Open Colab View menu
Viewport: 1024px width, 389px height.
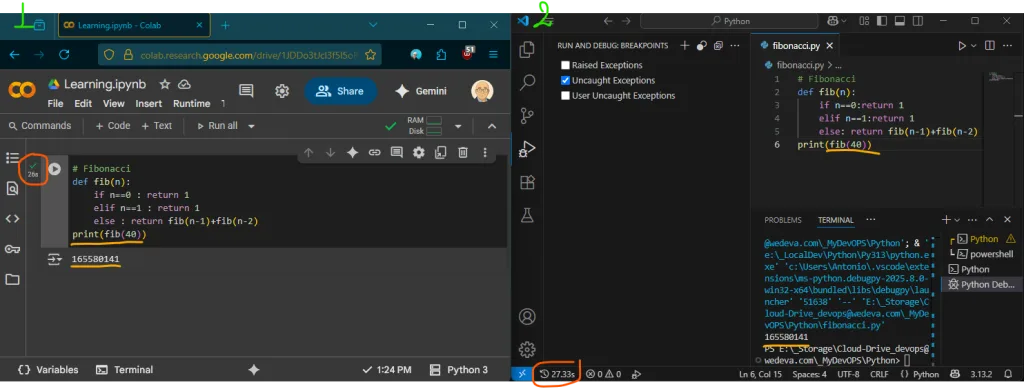pos(114,104)
